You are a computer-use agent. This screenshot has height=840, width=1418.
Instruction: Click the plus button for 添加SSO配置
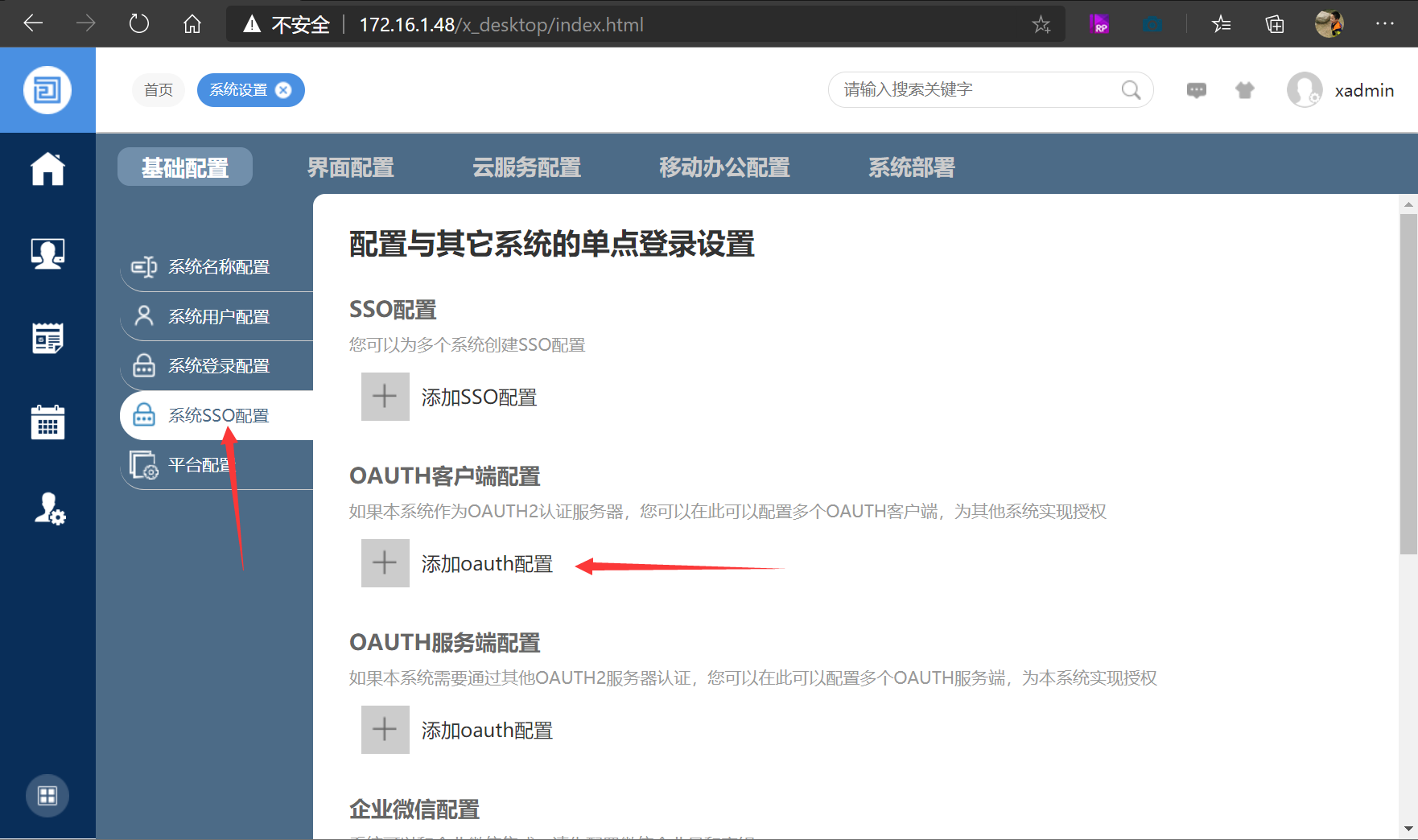[385, 397]
